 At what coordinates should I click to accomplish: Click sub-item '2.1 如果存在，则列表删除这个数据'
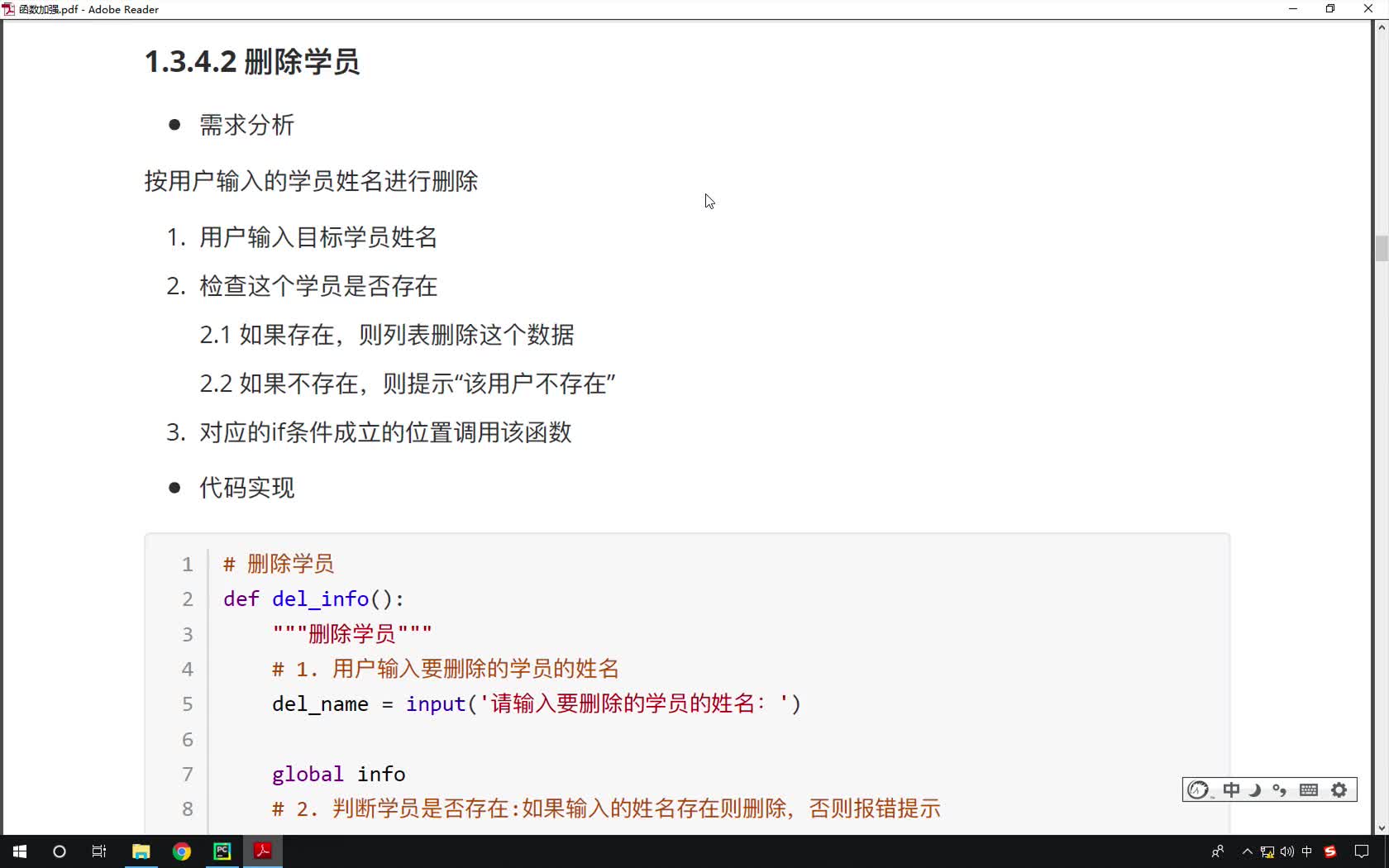point(387,335)
